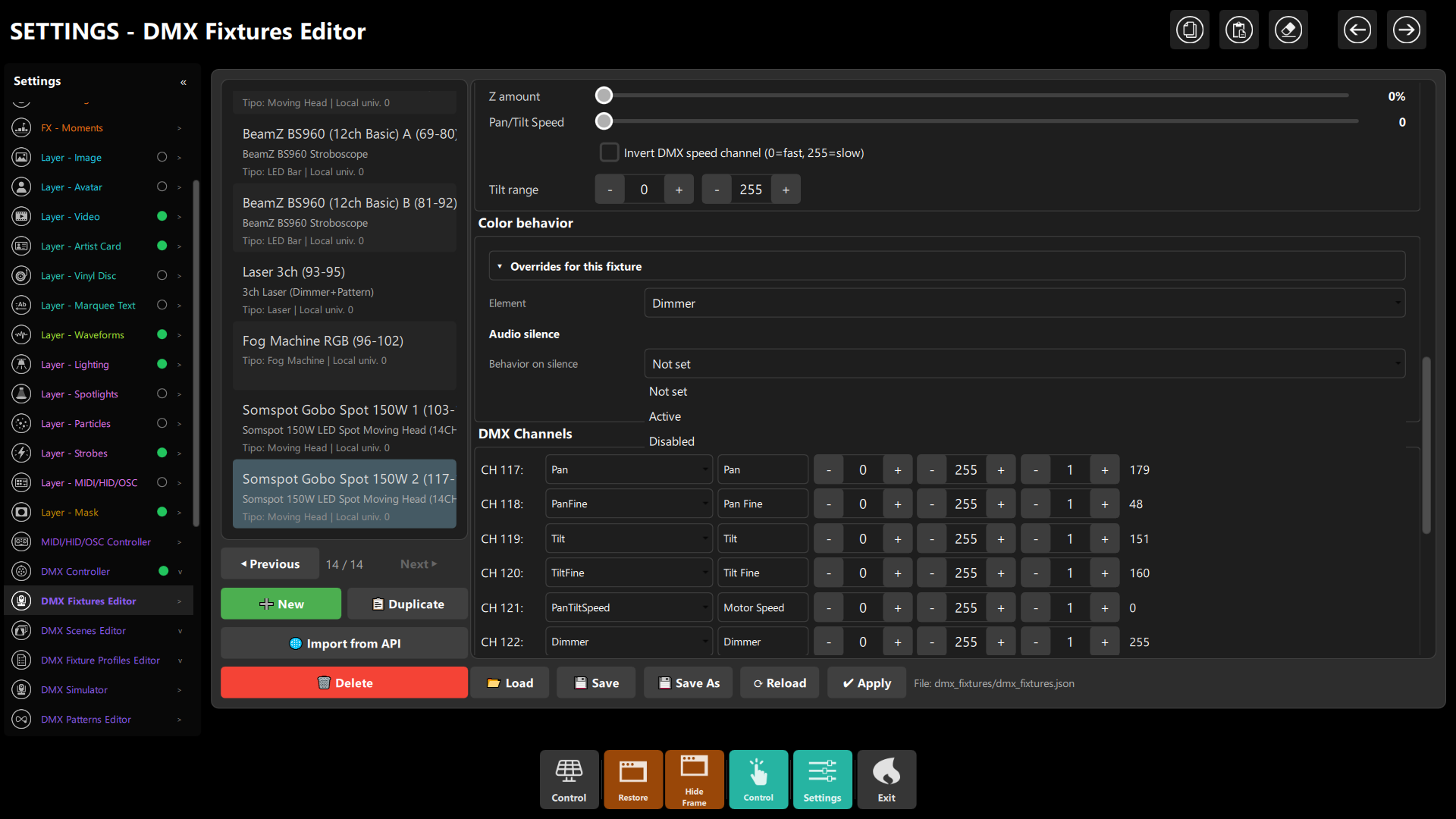Click the copy icon in top toolbar

[x=1190, y=30]
